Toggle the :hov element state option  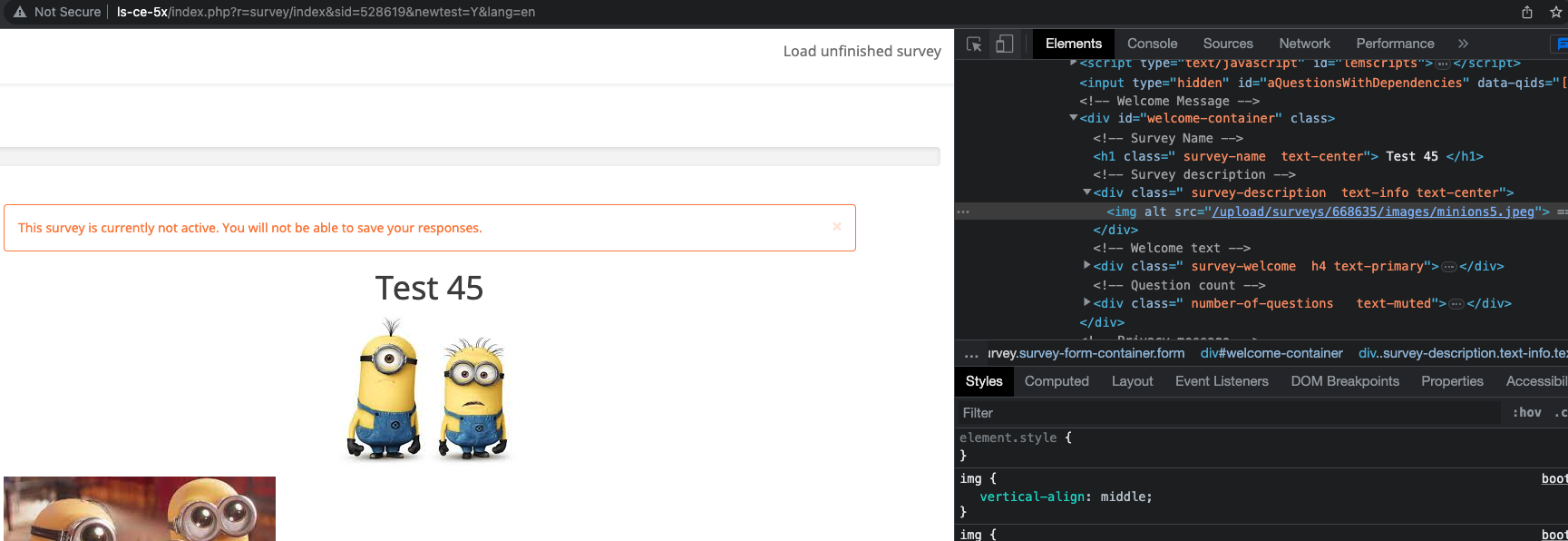coord(1526,412)
